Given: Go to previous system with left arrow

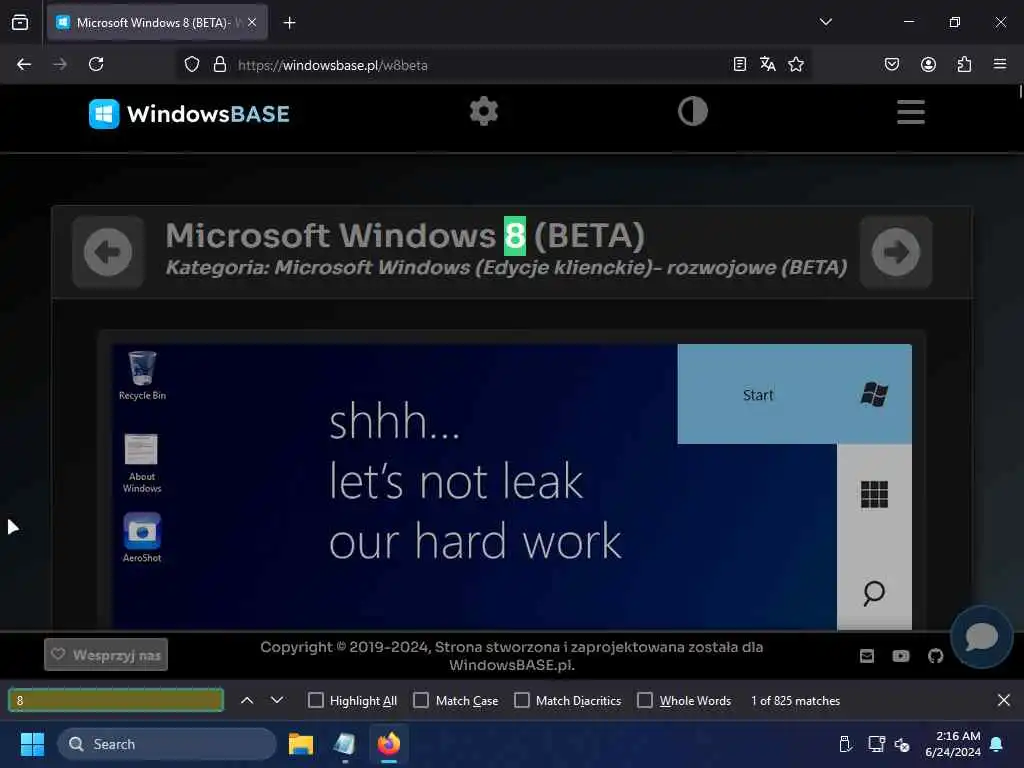Looking at the screenshot, I should click(x=108, y=252).
